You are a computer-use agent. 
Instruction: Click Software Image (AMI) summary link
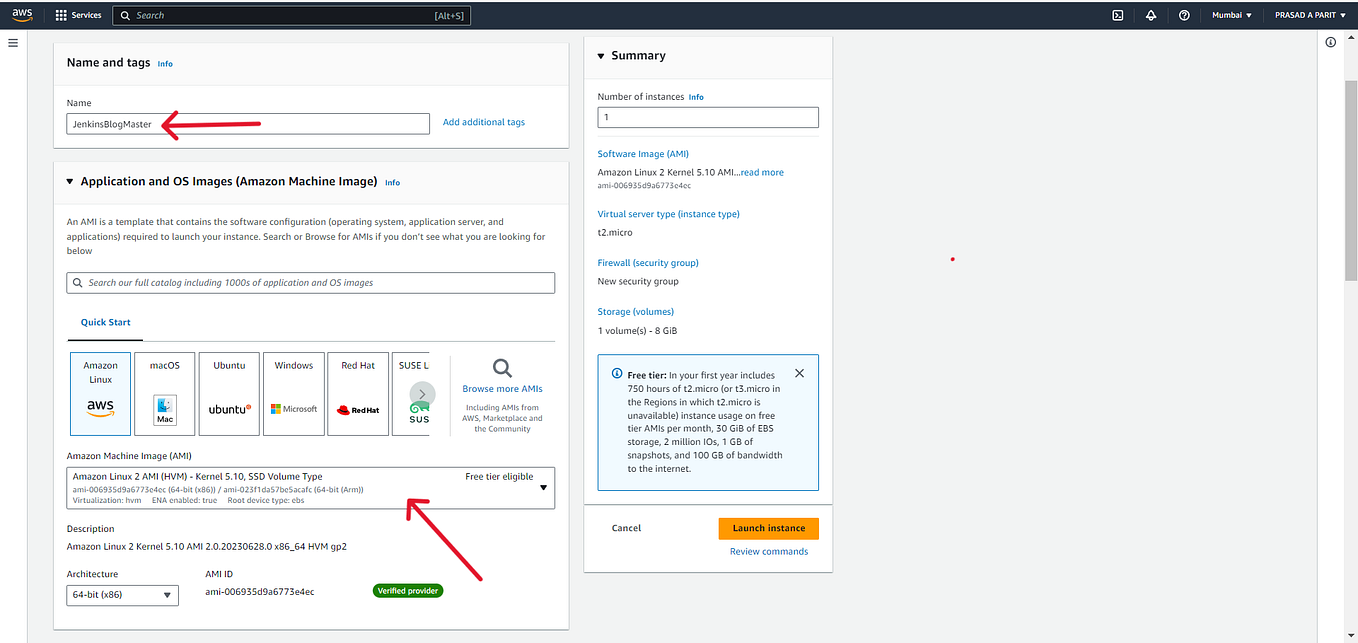tap(643, 154)
